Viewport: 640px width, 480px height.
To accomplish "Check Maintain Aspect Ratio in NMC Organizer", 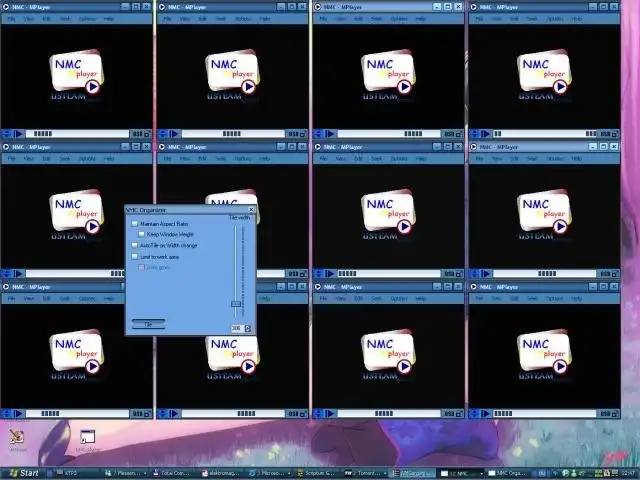I will pos(135,224).
